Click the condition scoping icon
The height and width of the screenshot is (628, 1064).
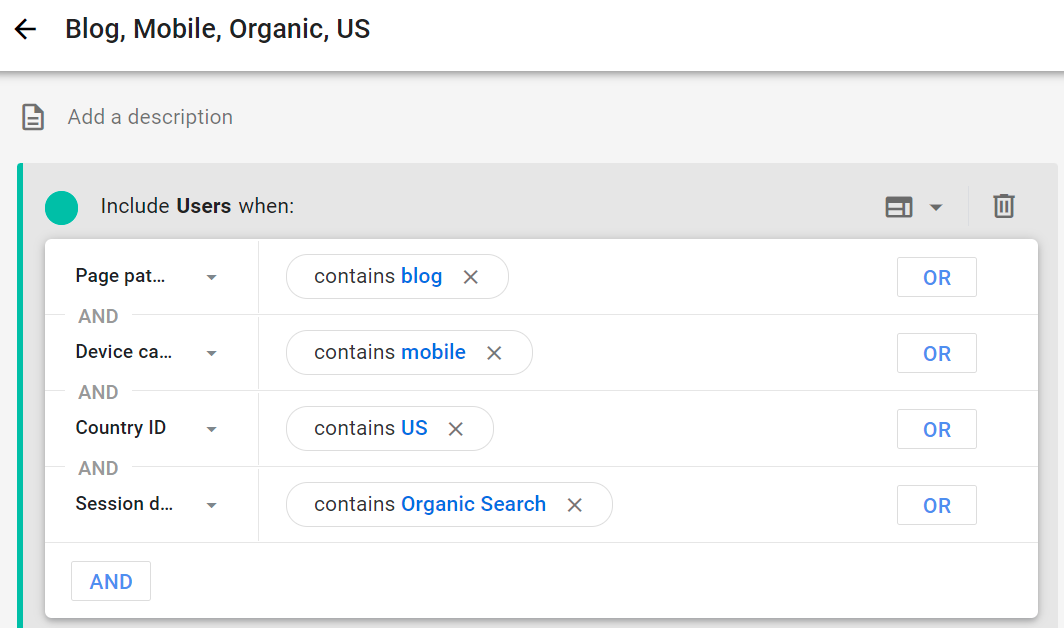(x=898, y=207)
